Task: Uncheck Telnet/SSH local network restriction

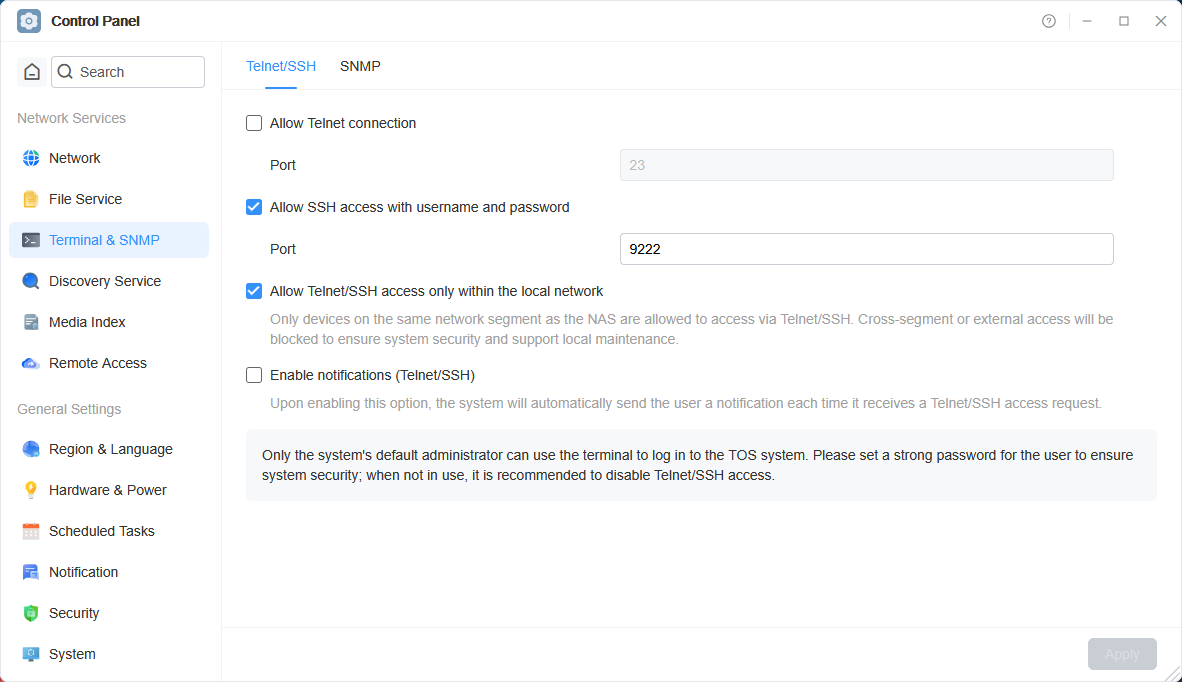Action: coord(254,291)
